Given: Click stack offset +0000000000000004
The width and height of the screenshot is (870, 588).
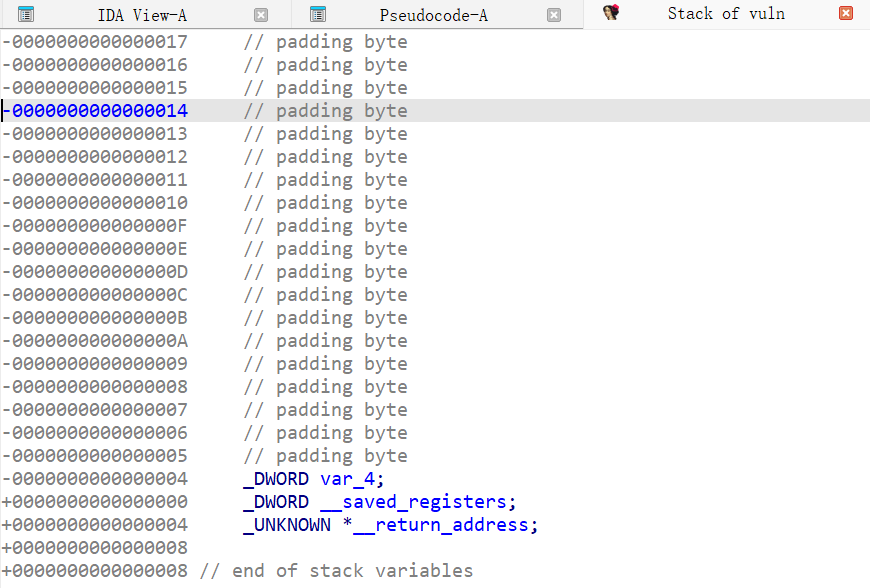Looking at the screenshot, I should [x=95, y=525].
